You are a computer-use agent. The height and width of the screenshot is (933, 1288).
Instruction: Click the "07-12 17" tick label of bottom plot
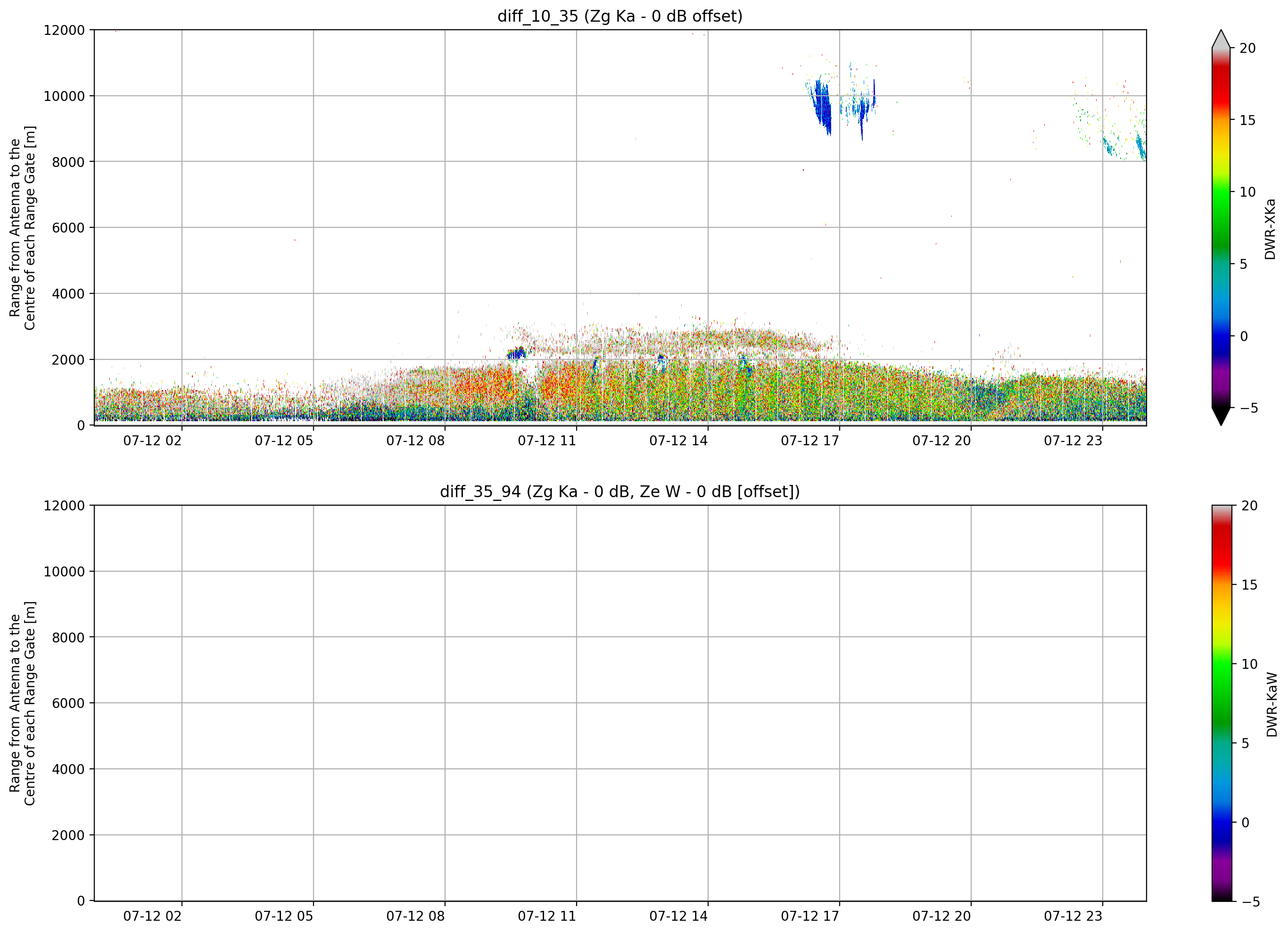point(810,916)
